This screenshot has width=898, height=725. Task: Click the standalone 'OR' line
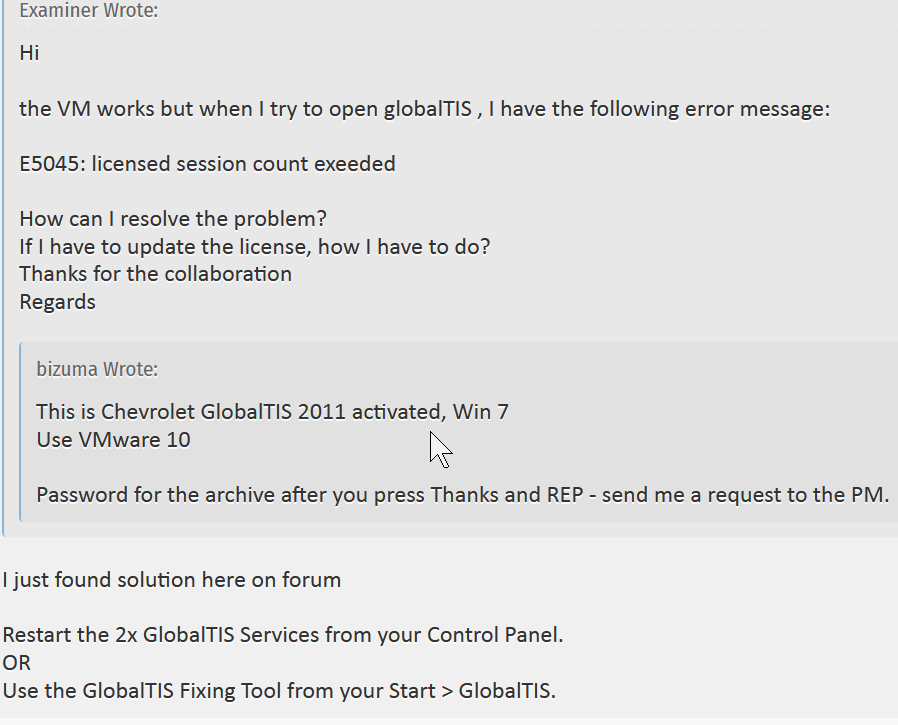click(17, 663)
